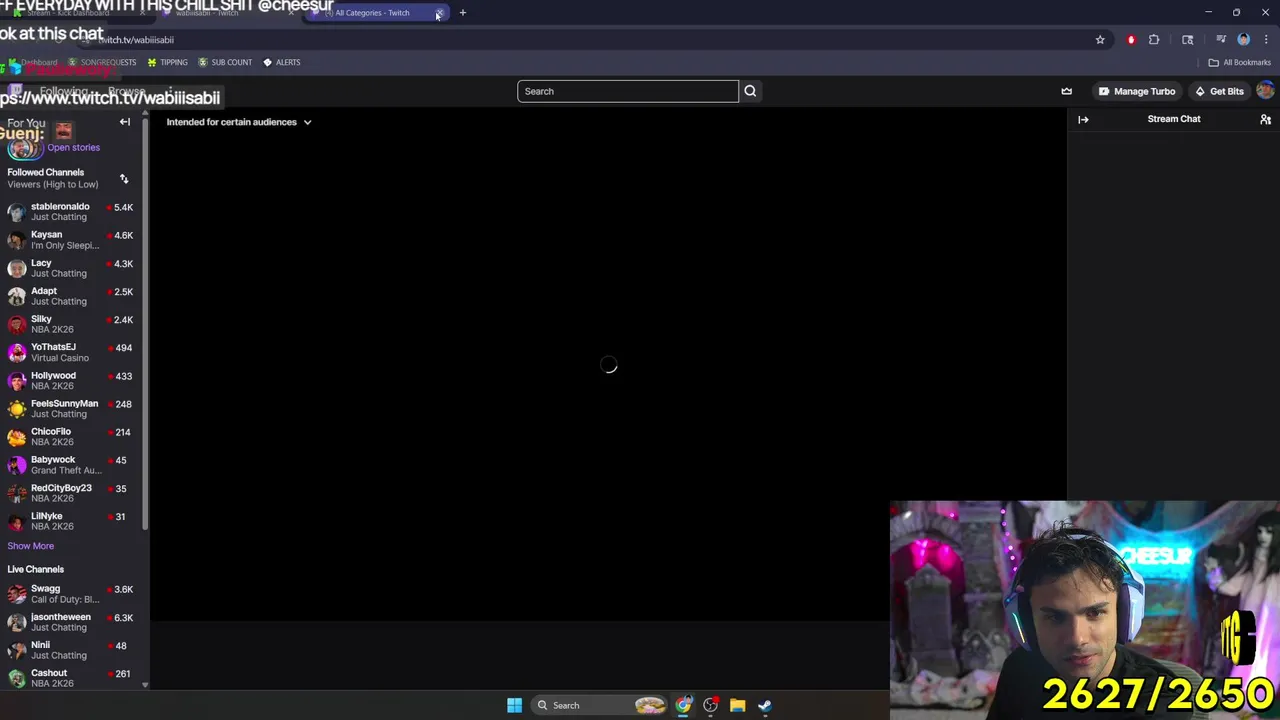Open the Prime loot crown icon
This screenshot has height=720, width=1280.
tap(1066, 91)
